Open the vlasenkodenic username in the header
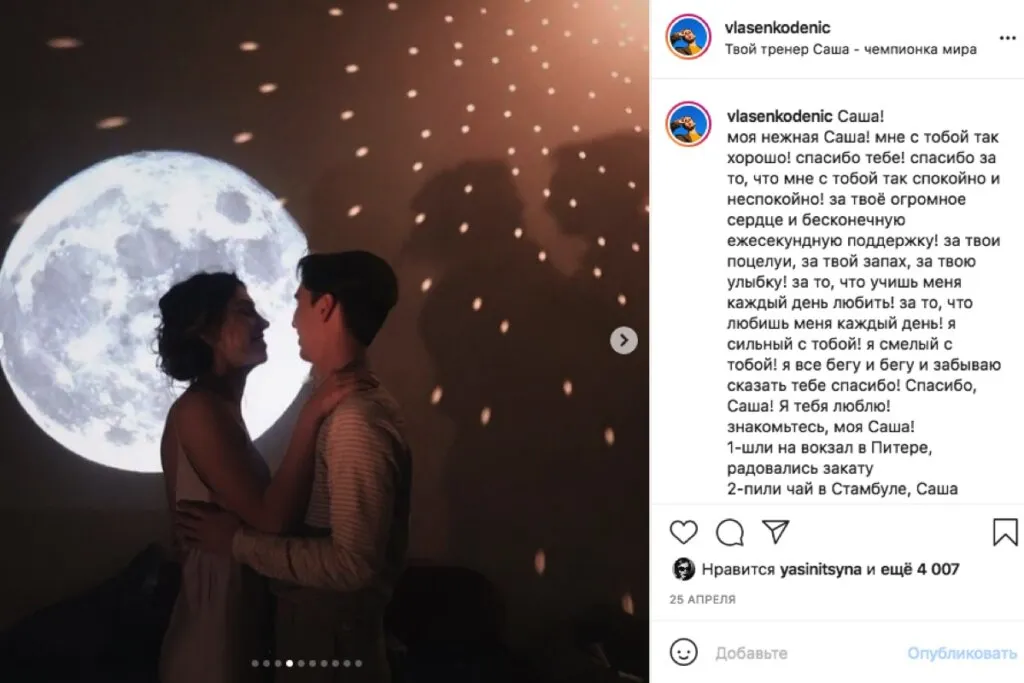The width and height of the screenshot is (1024, 683). pos(777,27)
